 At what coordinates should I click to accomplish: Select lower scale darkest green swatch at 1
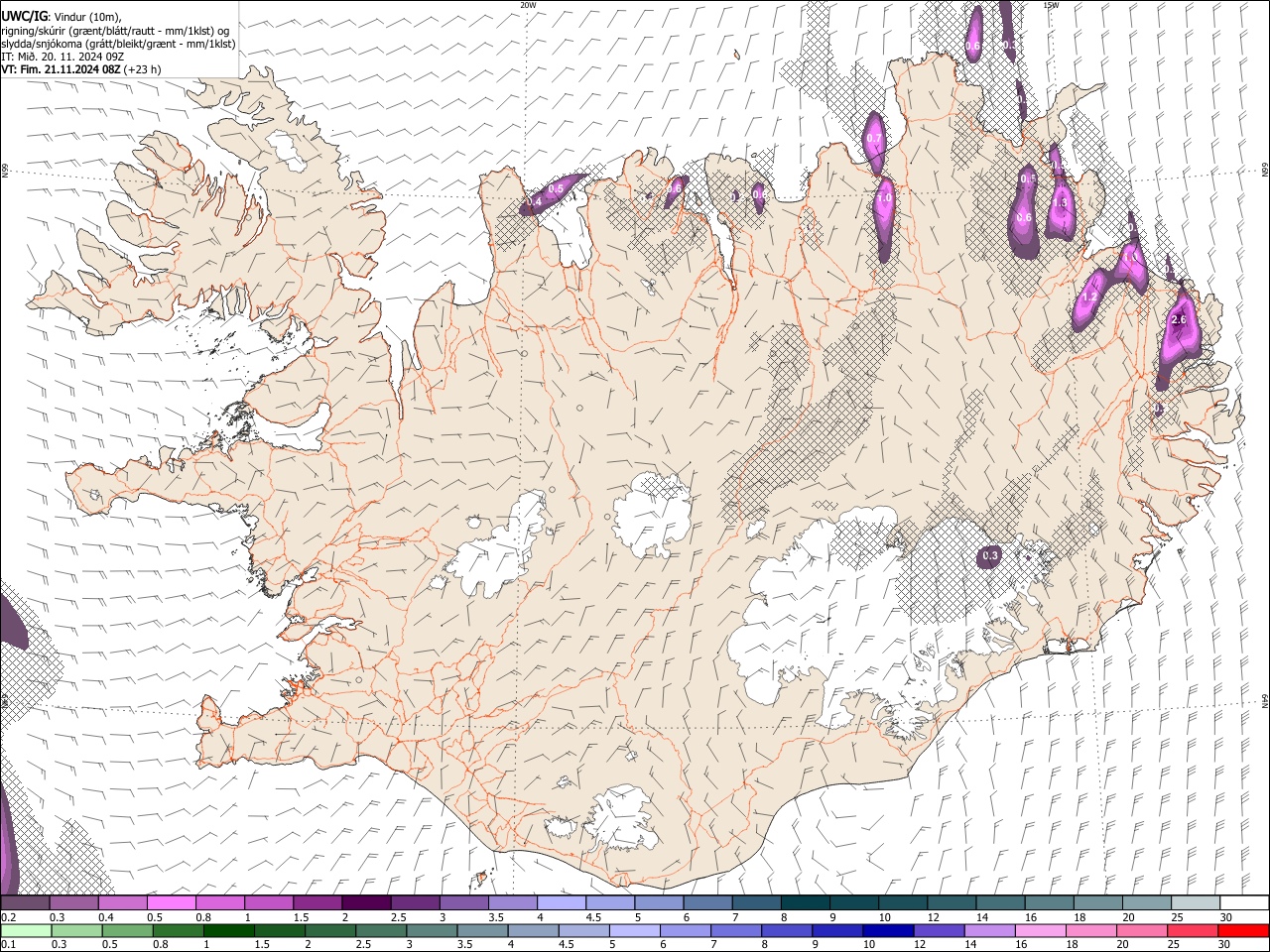click(228, 930)
